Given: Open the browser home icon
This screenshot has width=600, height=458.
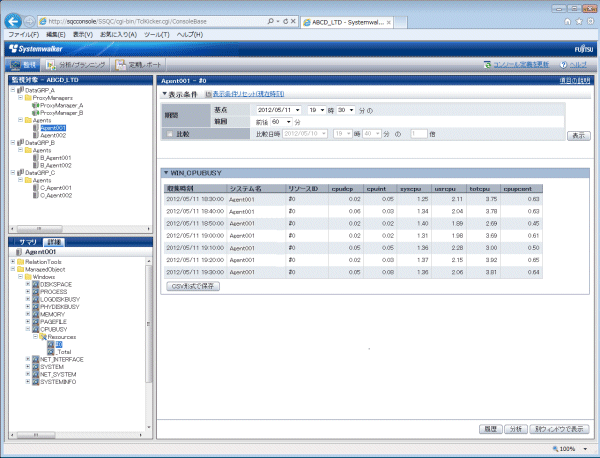Looking at the screenshot, I should [568, 21].
